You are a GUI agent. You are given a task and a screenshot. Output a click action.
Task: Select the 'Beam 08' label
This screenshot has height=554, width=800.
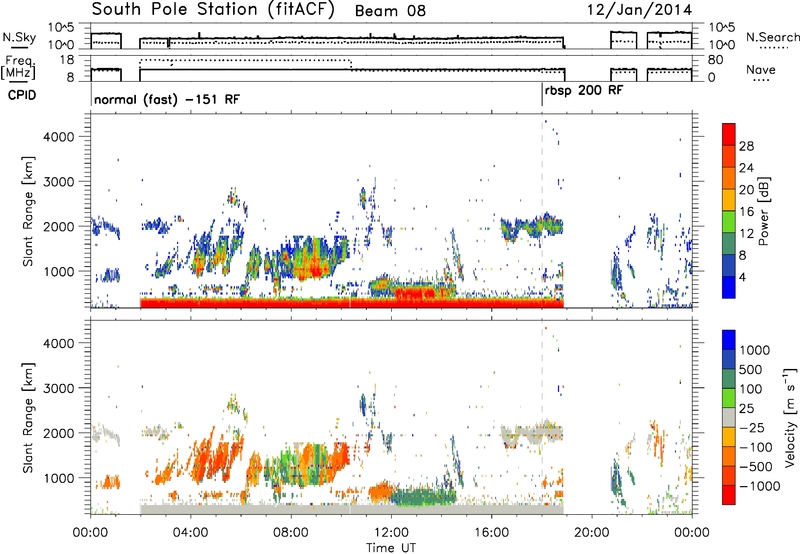tap(390, 11)
